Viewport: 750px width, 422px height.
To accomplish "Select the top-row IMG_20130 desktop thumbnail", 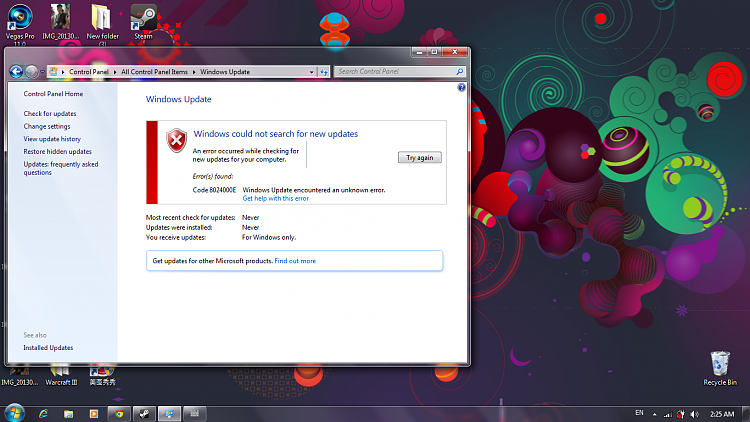I will [x=61, y=22].
